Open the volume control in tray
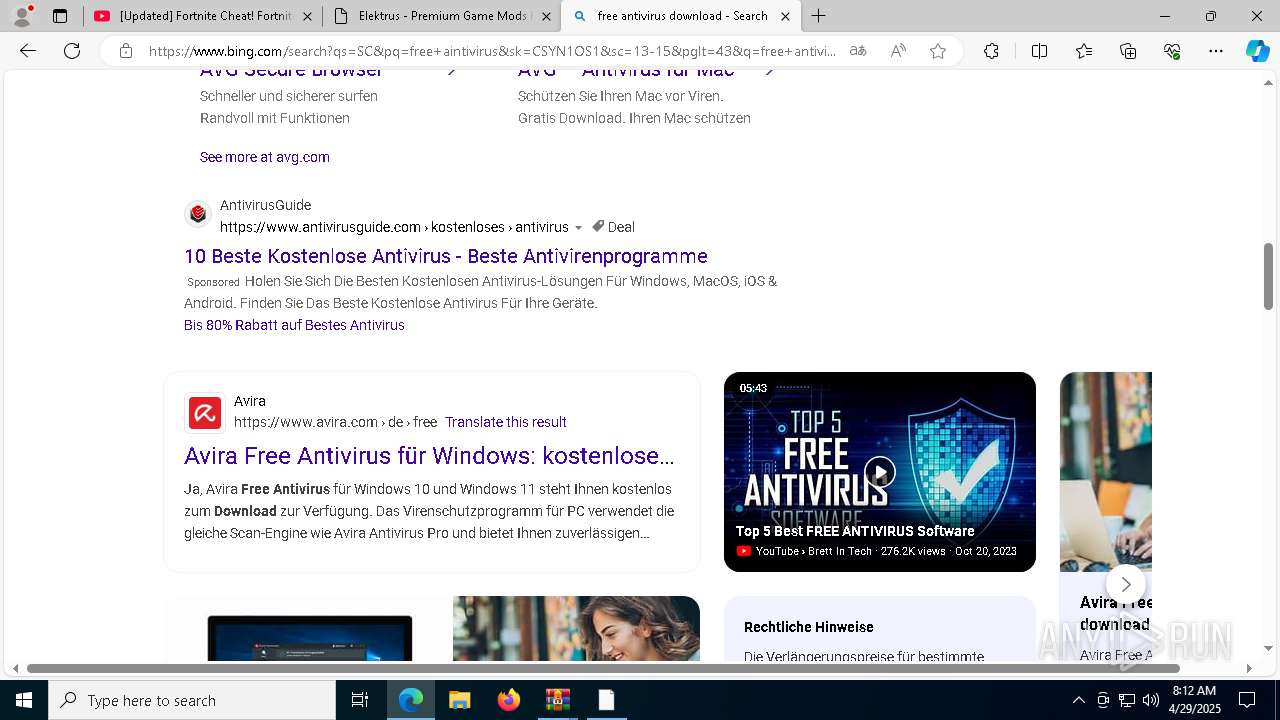This screenshot has width=1280, height=720. [x=1151, y=700]
